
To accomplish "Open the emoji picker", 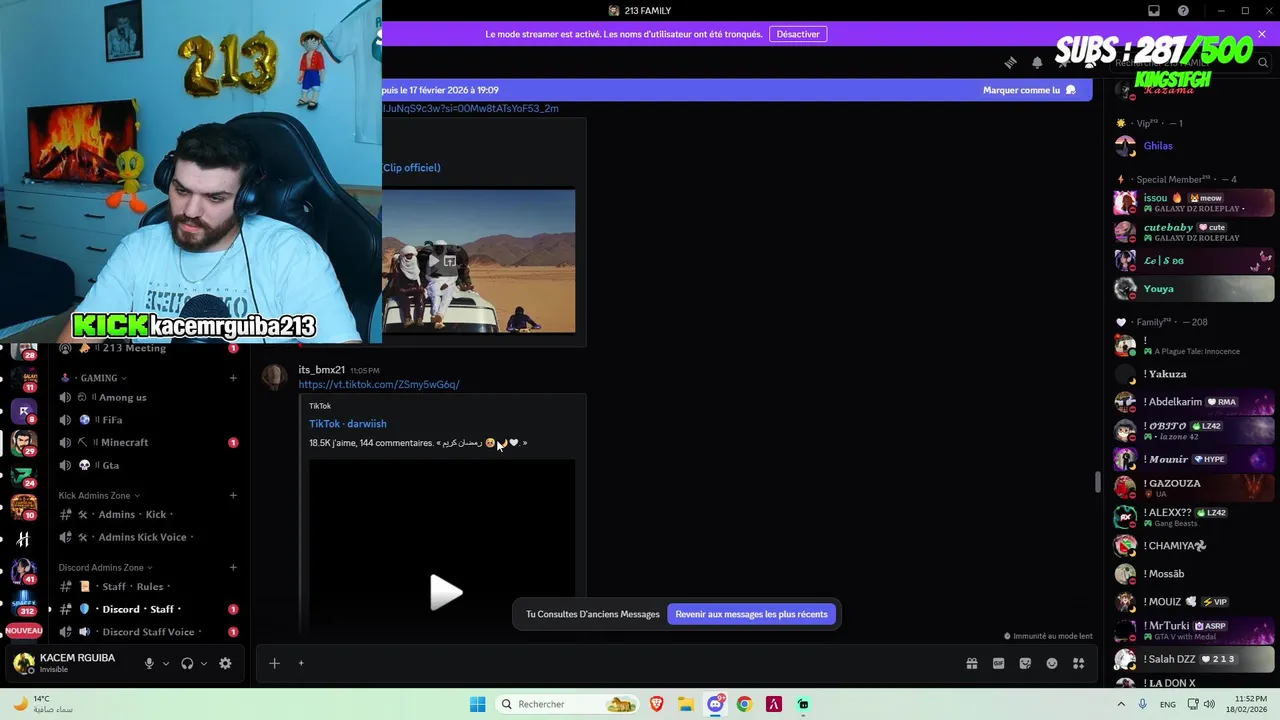I will pyautogui.click(x=1052, y=663).
